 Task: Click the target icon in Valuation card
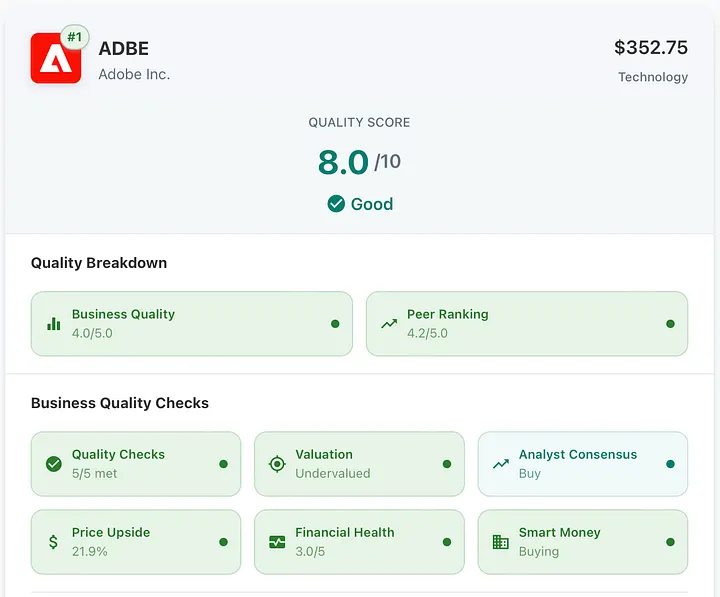pos(277,464)
